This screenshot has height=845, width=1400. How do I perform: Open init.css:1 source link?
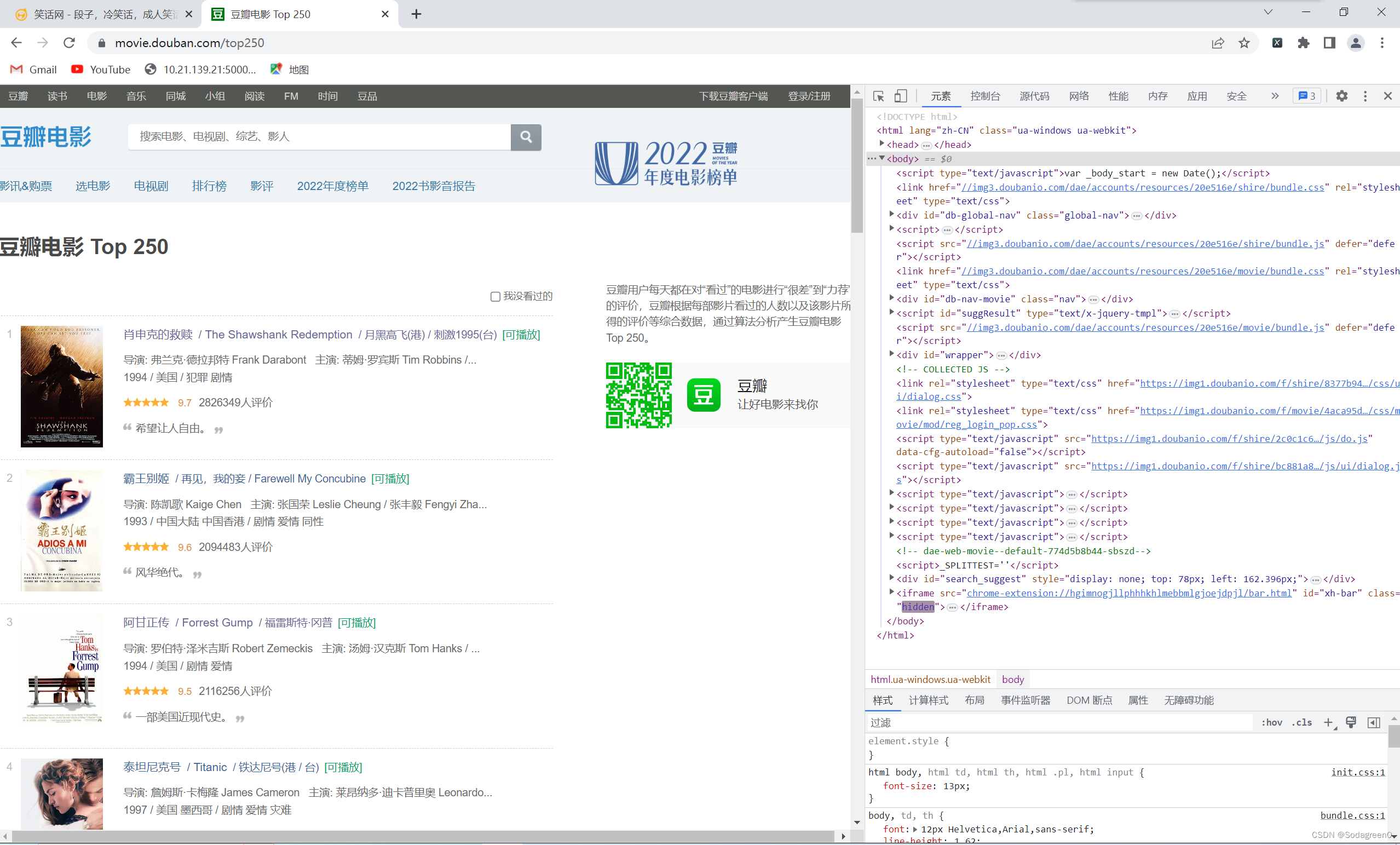tap(1358, 772)
